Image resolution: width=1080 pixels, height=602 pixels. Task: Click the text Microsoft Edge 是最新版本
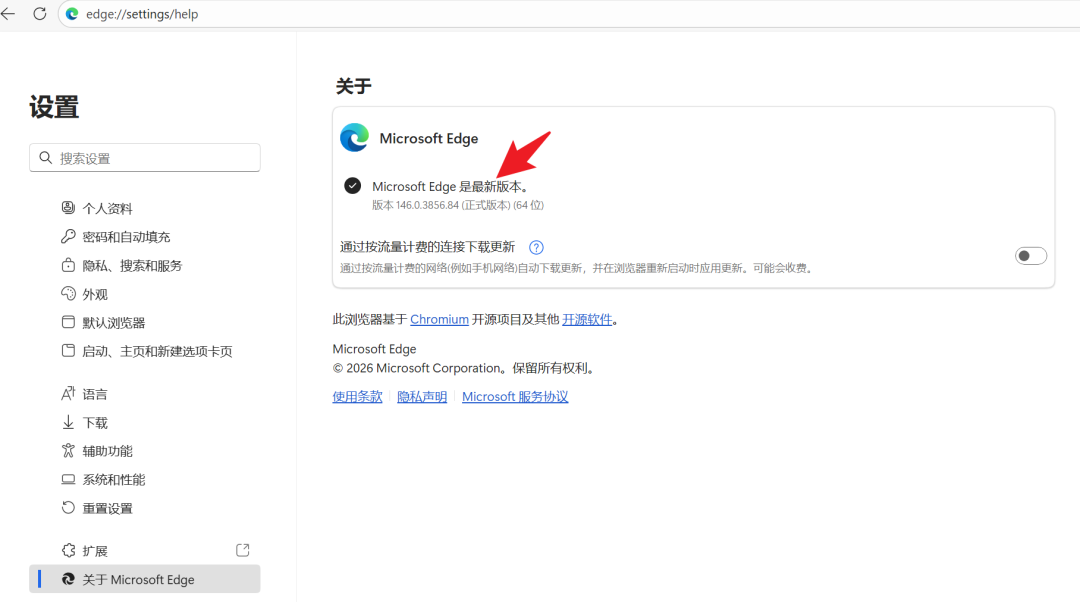[x=450, y=187]
